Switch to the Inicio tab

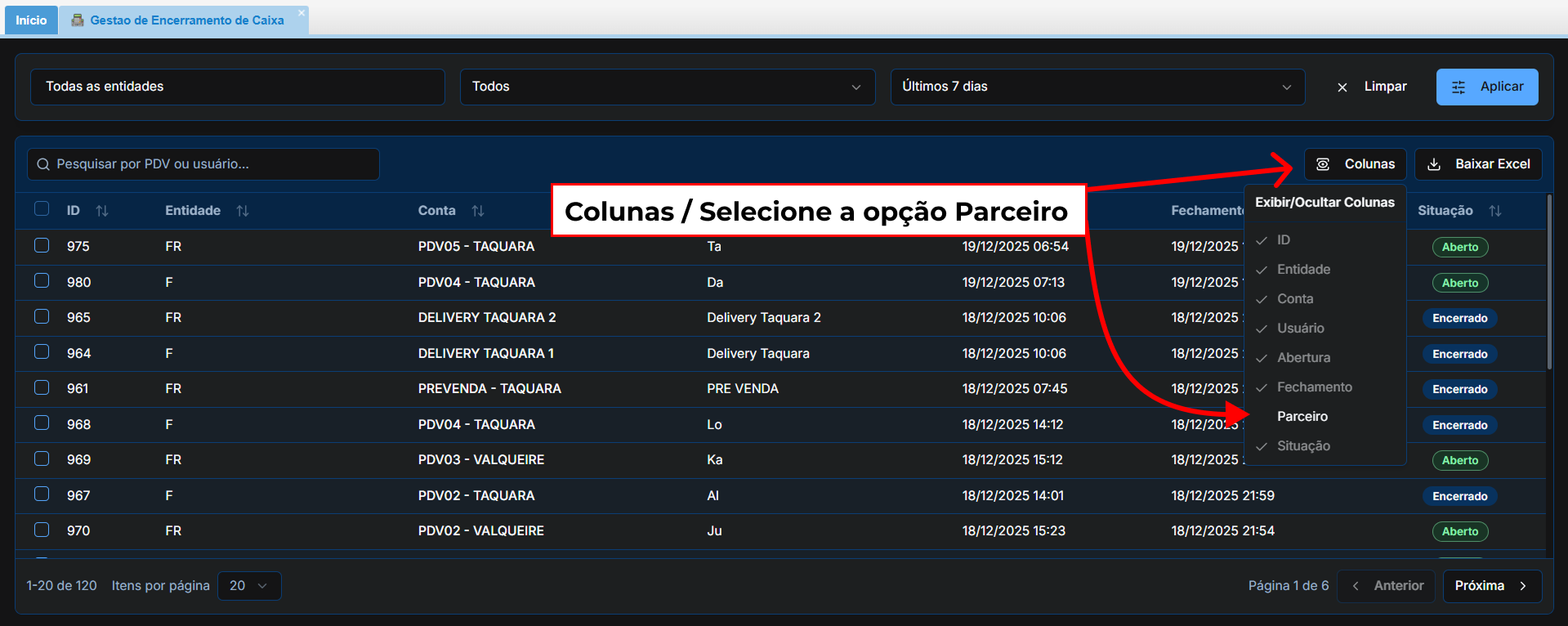tap(31, 20)
